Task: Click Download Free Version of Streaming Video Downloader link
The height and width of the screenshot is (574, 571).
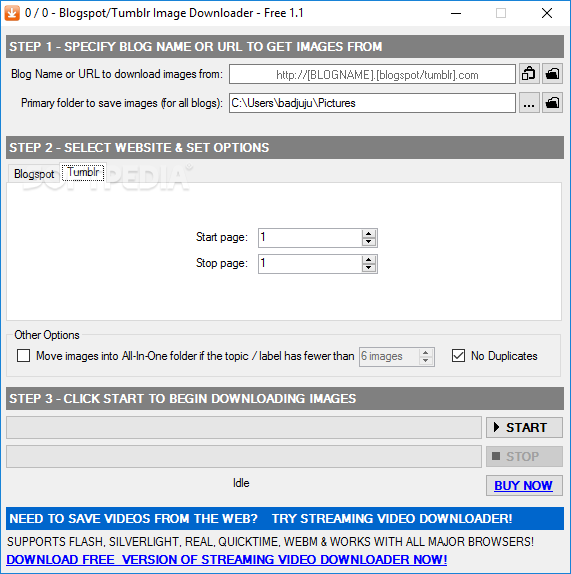Action: coord(227,560)
